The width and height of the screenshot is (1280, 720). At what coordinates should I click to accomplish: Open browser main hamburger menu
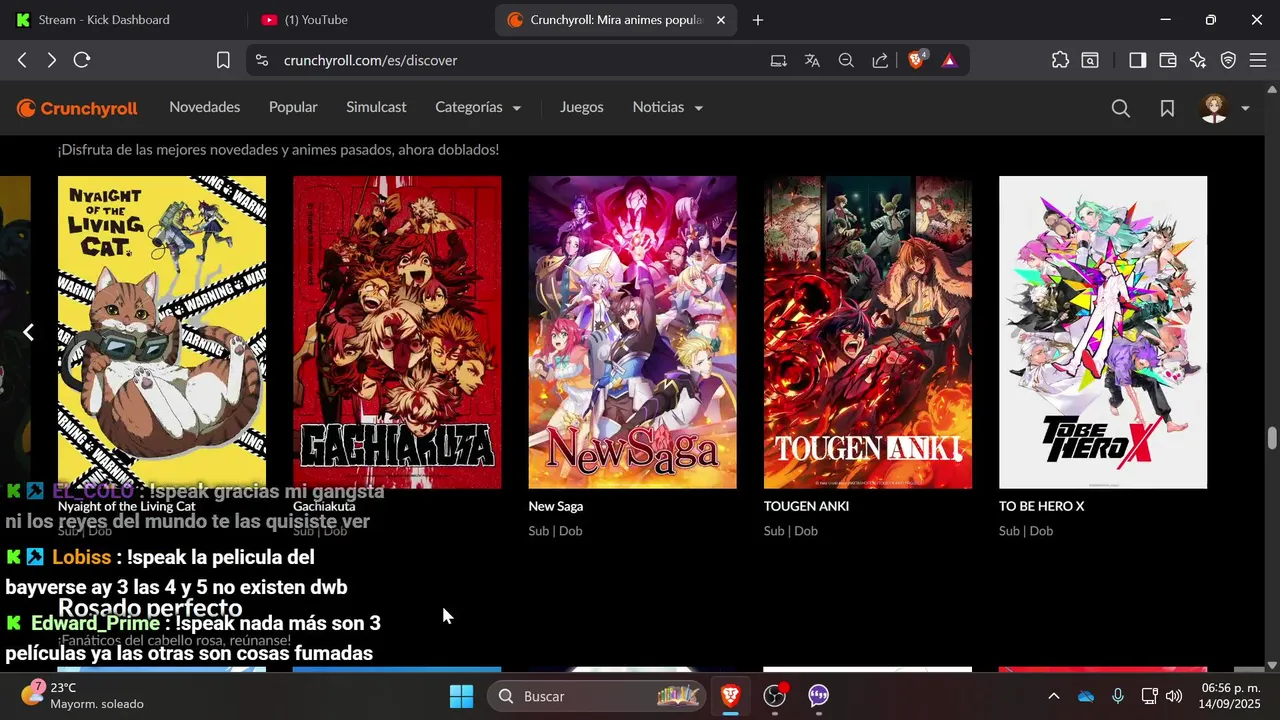[1259, 60]
